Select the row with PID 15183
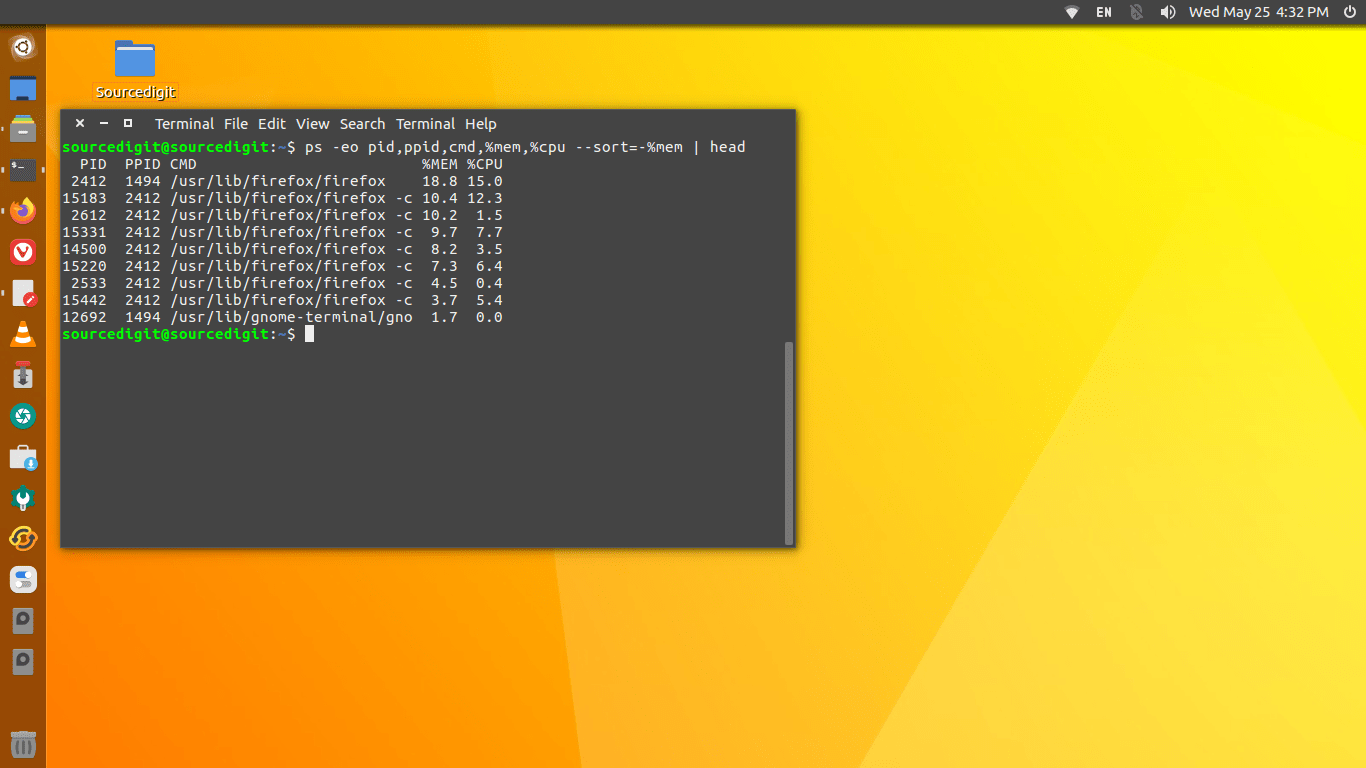 click(x=282, y=198)
